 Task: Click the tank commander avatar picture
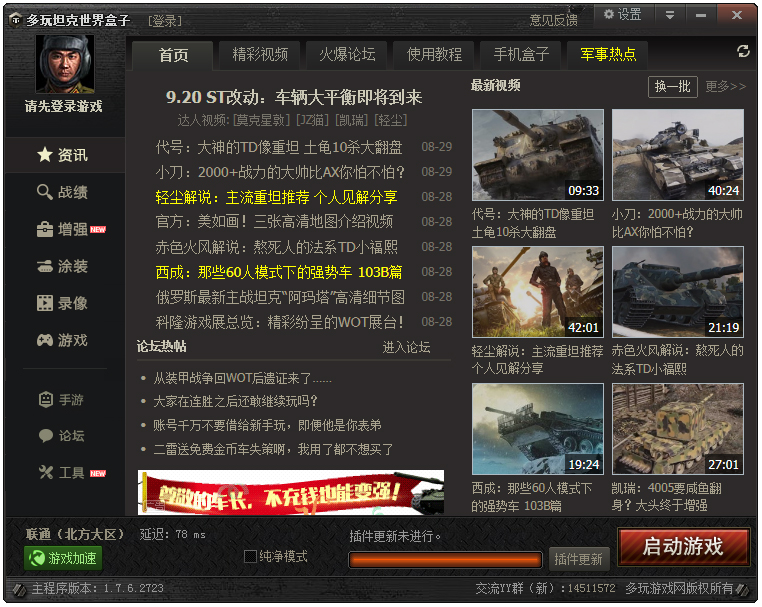[65, 64]
